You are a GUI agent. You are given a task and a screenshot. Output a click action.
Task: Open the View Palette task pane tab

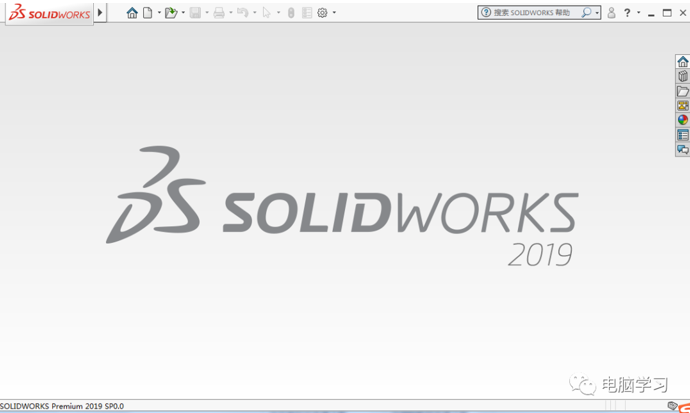pos(683,106)
